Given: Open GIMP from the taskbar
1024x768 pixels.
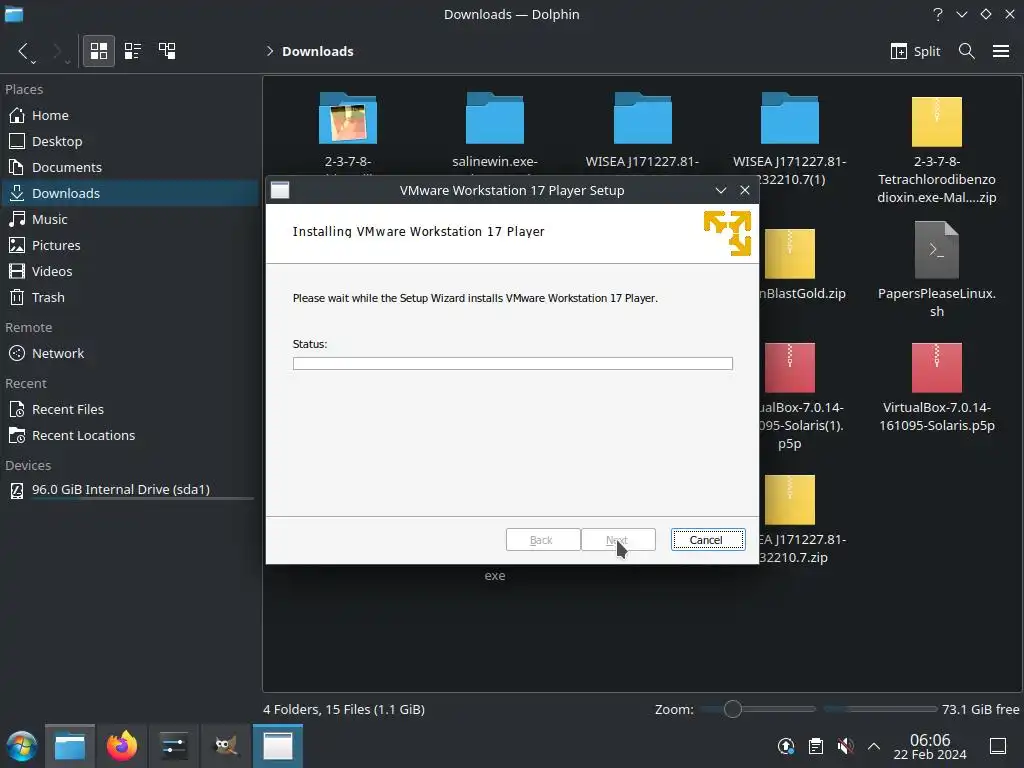Looking at the screenshot, I should [226, 746].
